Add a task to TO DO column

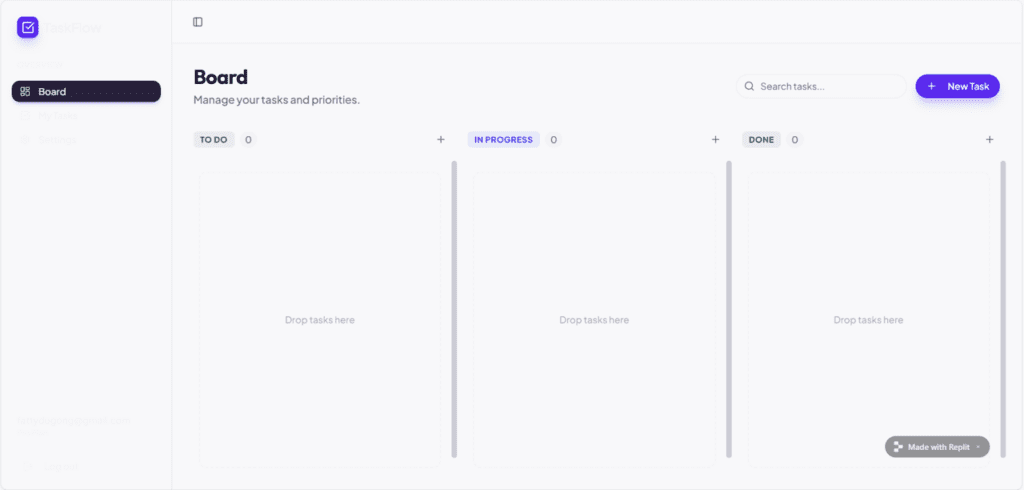(x=441, y=139)
